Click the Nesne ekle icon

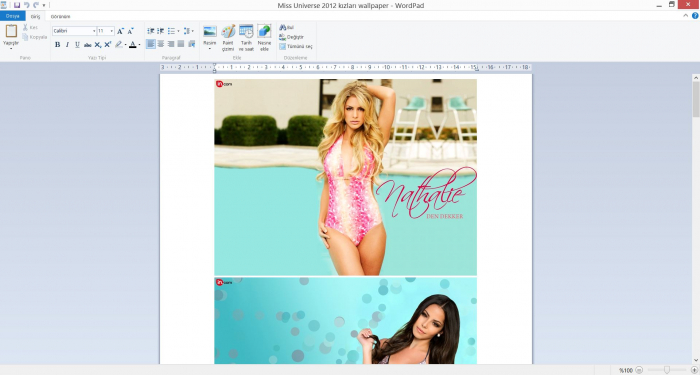coord(264,32)
